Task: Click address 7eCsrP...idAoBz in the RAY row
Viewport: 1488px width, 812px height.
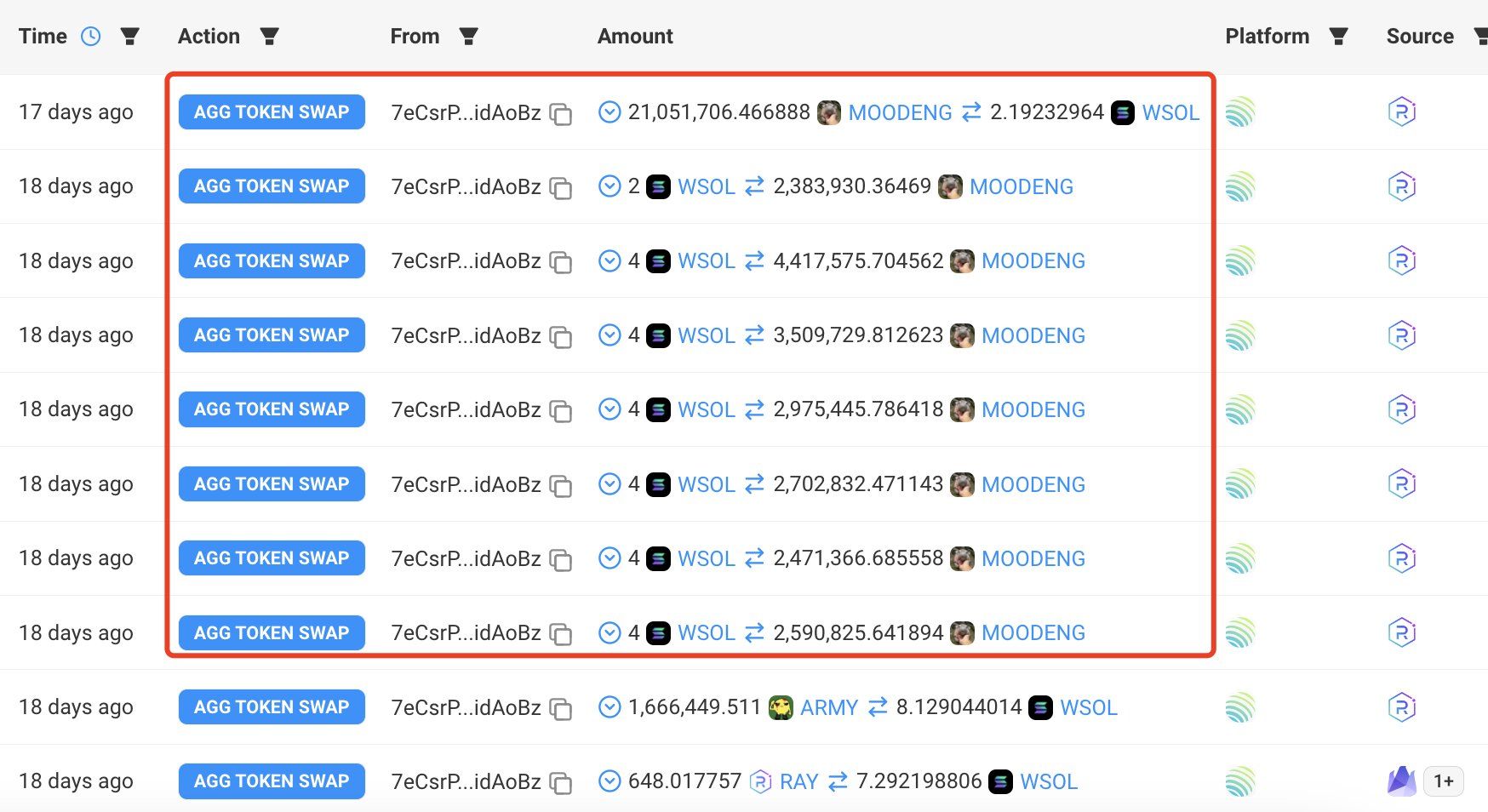Action: click(466, 781)
